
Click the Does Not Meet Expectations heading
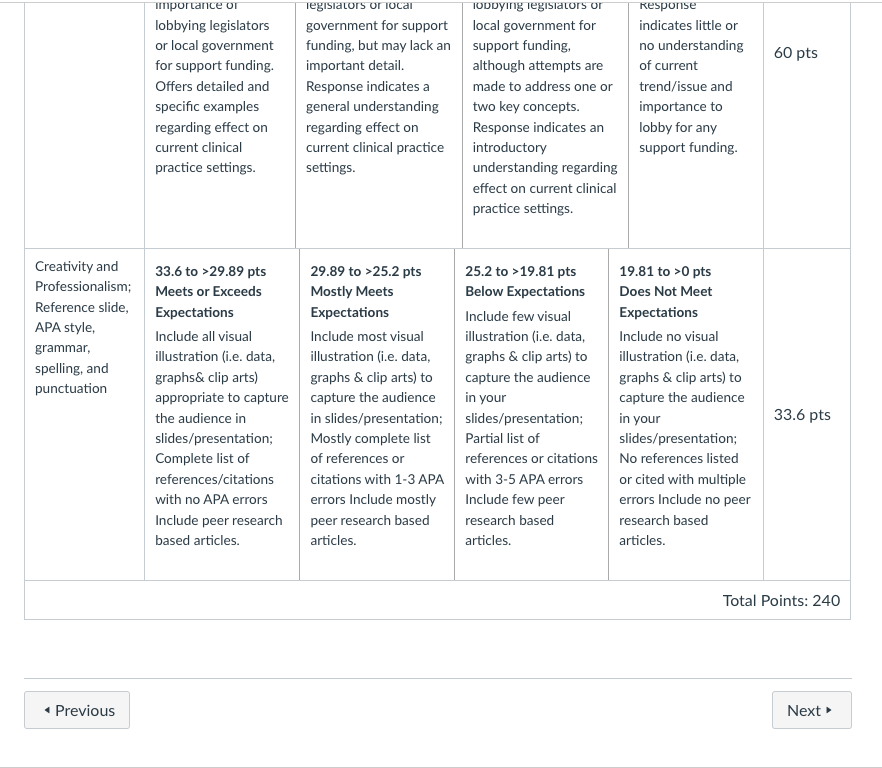pos(665,302)
